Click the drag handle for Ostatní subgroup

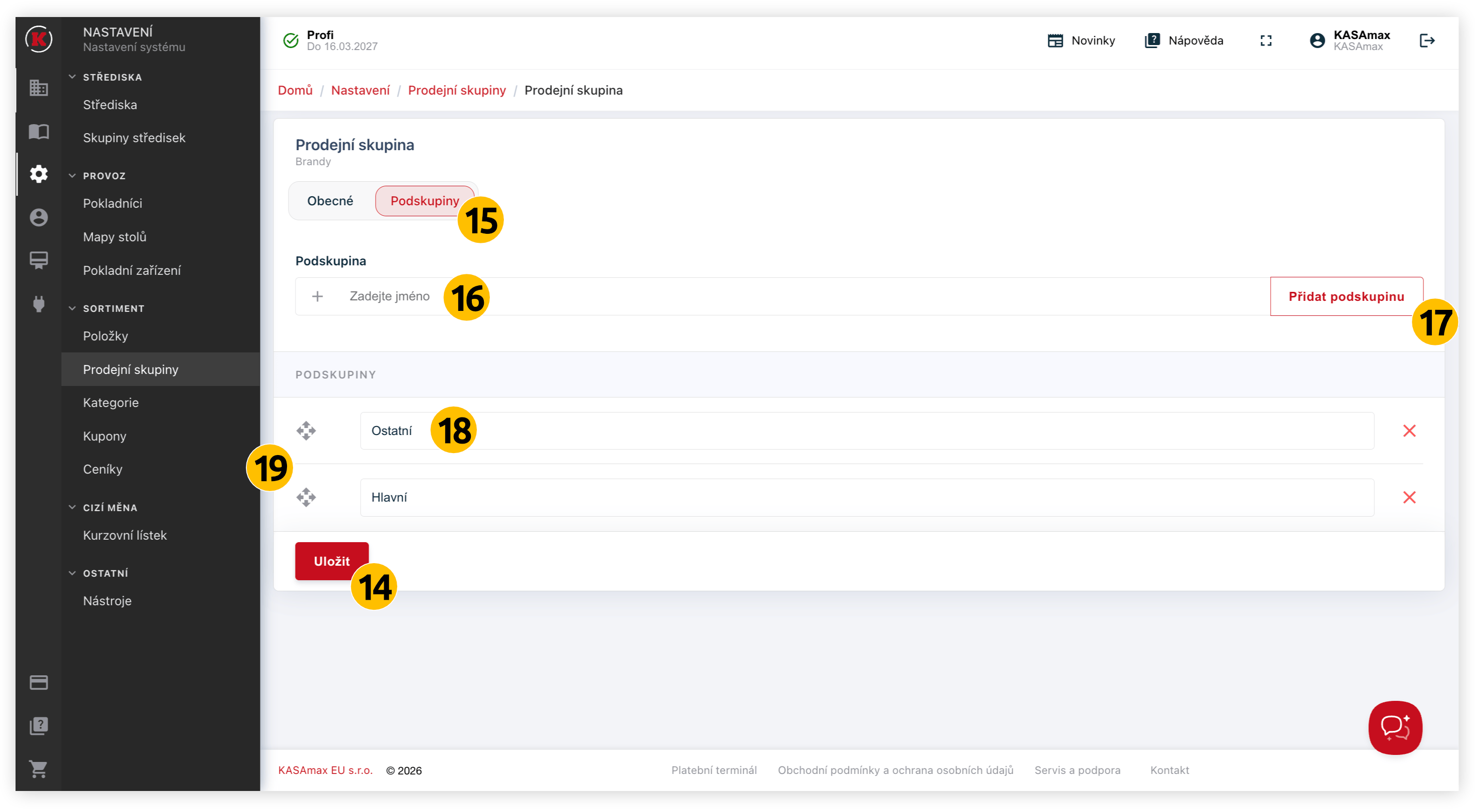(x=307, y=431)
